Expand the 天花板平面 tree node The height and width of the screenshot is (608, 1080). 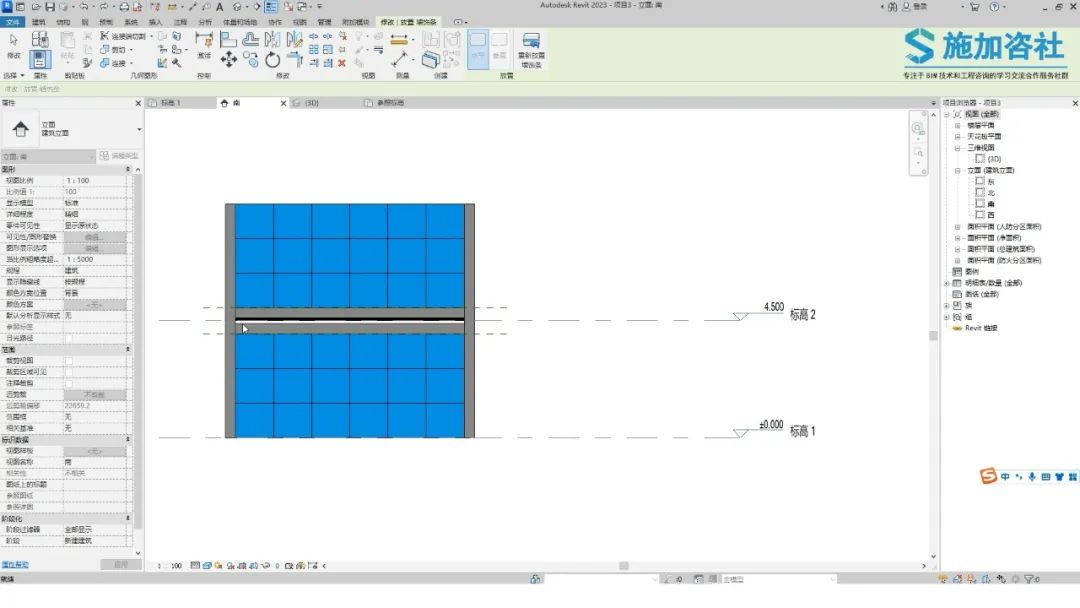pyautogui.click(x=957, y=136)
